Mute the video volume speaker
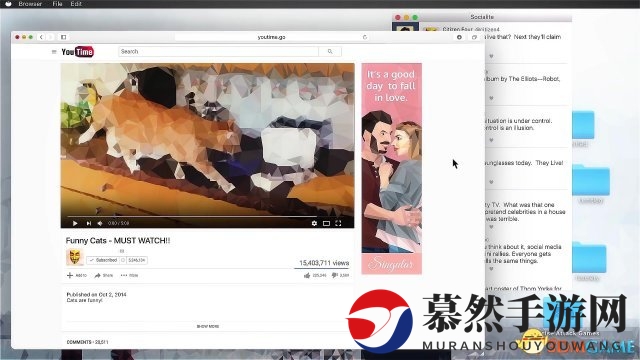 pyautogui.click(x=100, y=223)
